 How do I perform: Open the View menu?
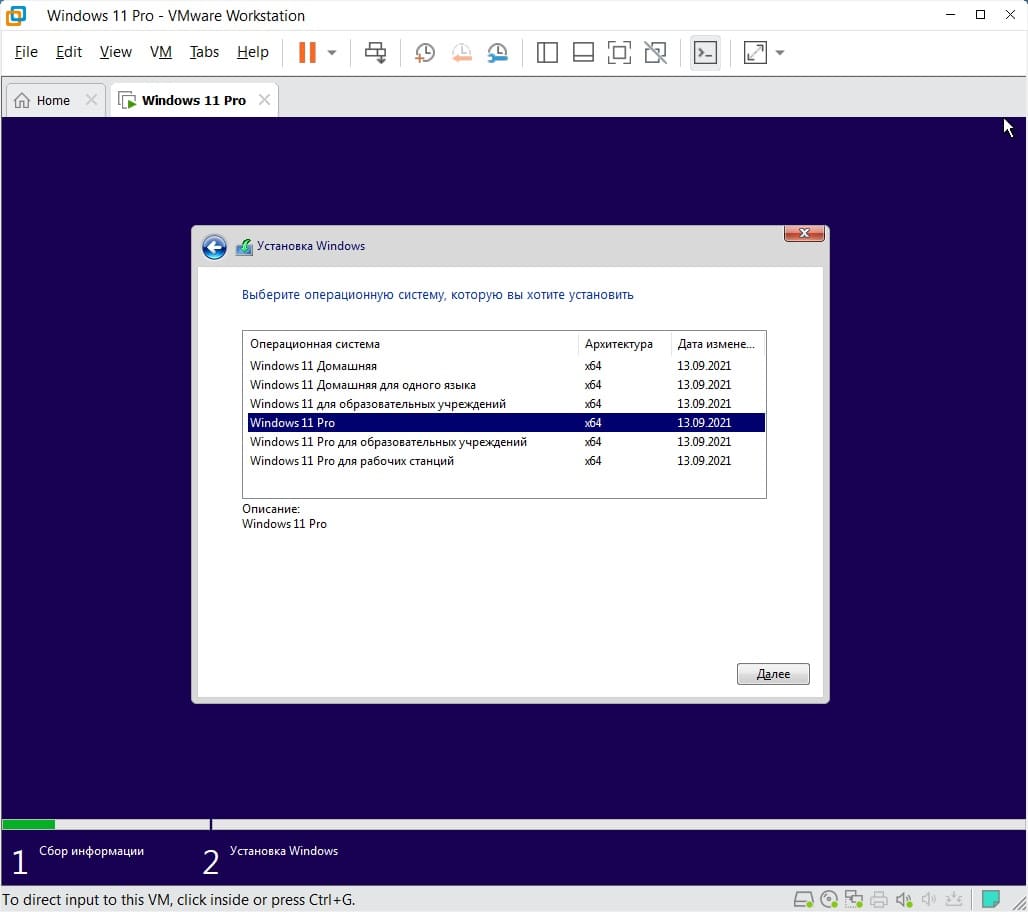(x=115, y=52)
